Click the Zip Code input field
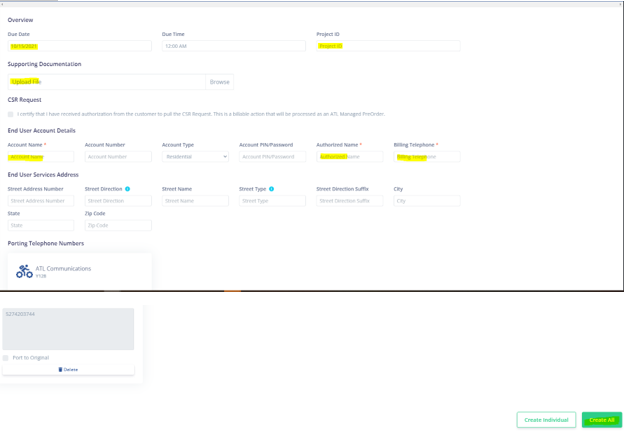The width and height of the screenshot is (624, 443). (118, 226)
